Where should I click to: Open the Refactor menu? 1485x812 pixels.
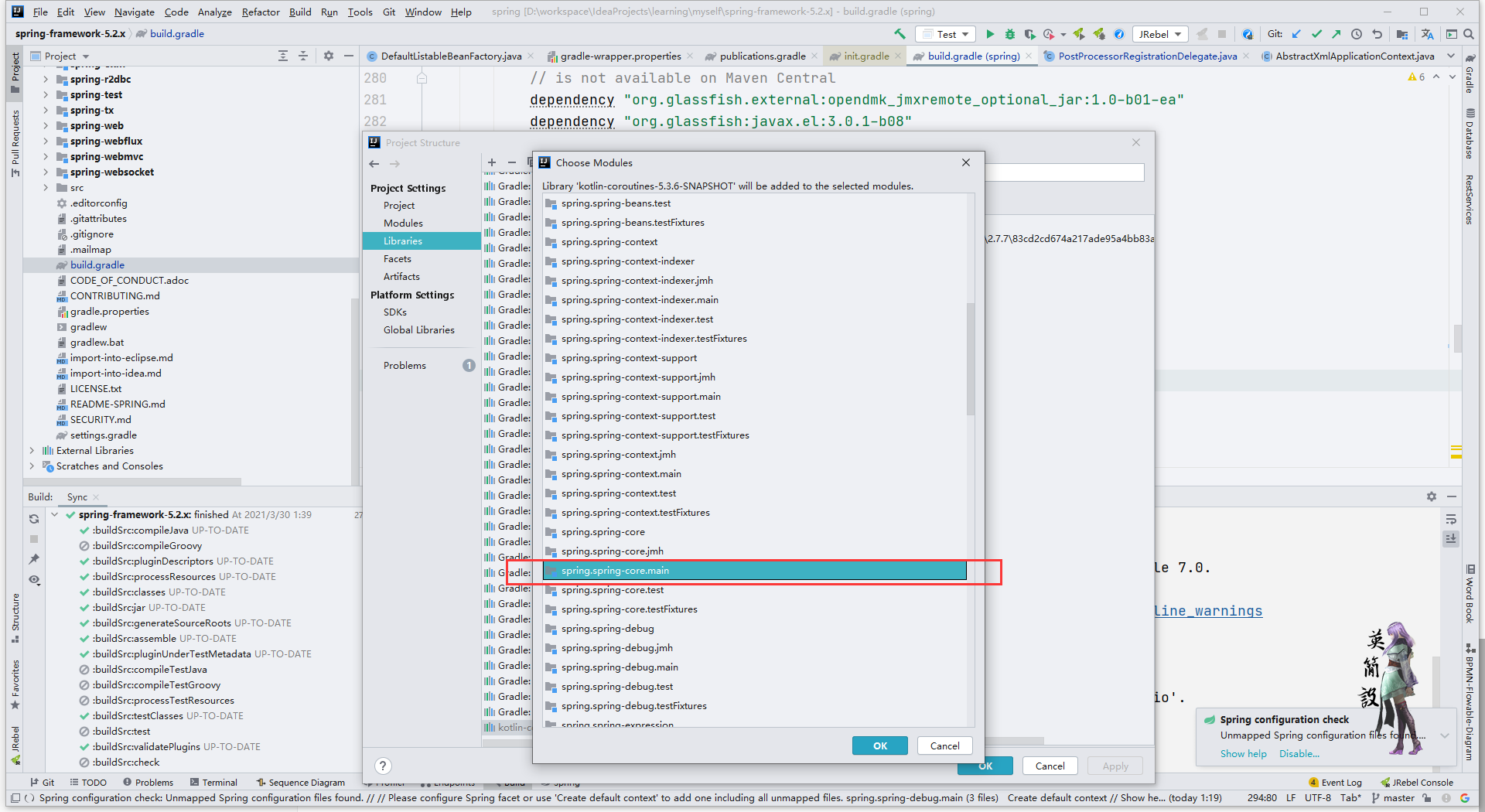(x=260, y=12)
